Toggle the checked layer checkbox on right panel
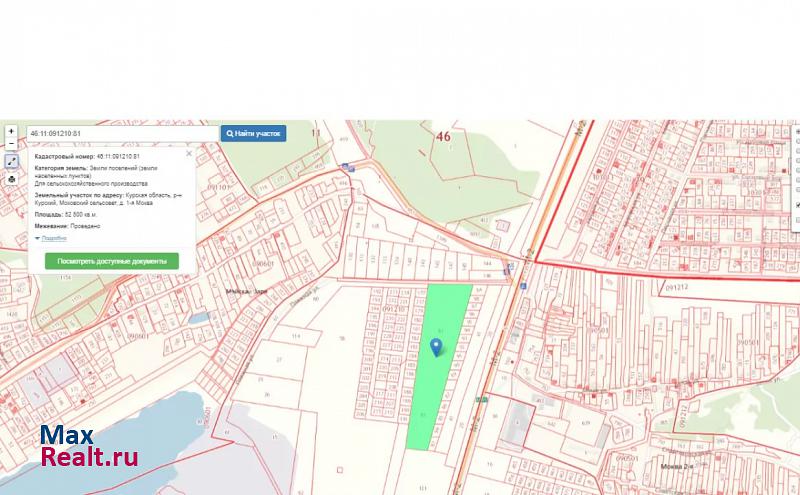Viewport: 800px width, 495px height. tap(797, 203)
